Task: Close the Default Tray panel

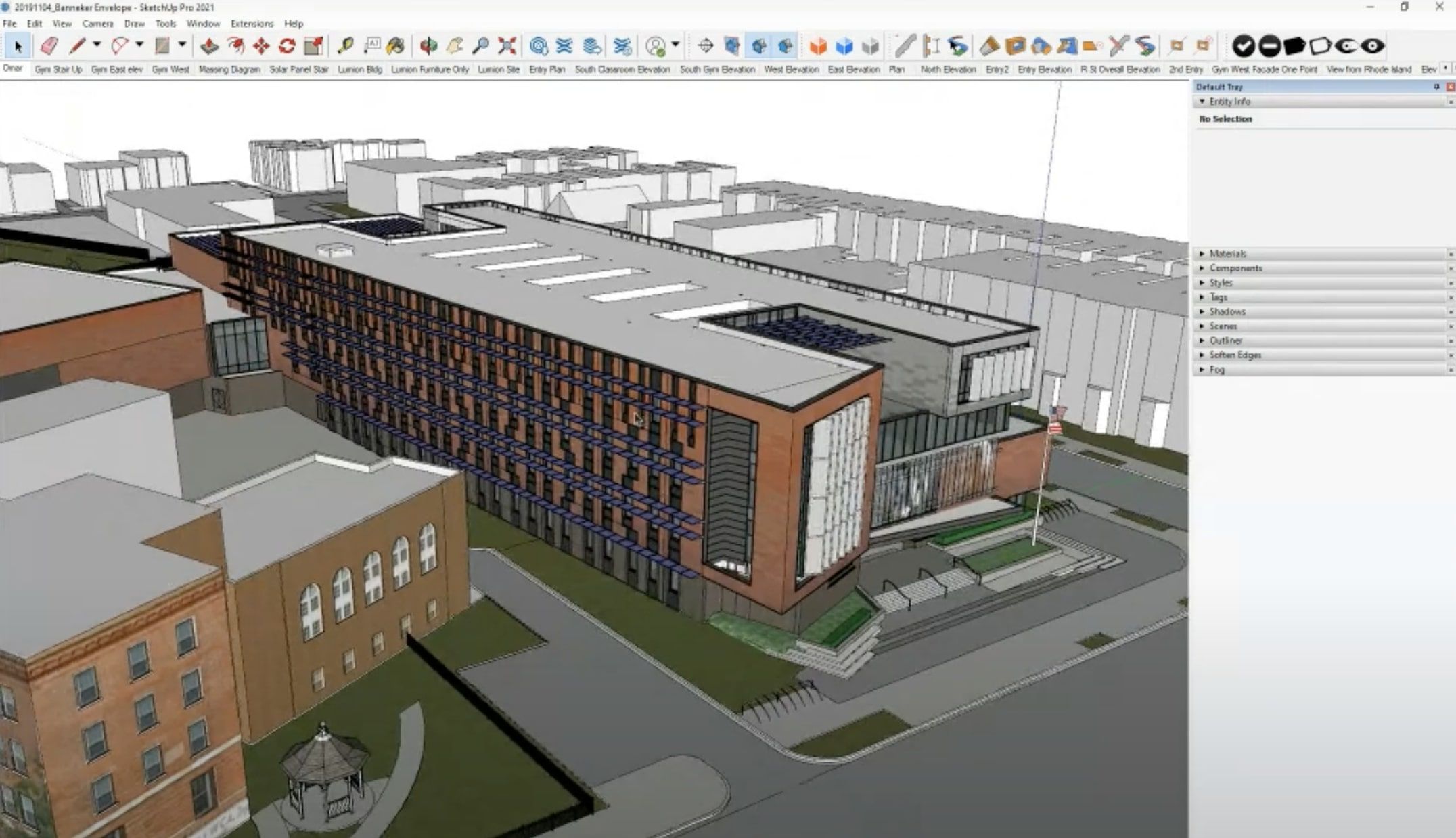Action: tap(1450, 87)
